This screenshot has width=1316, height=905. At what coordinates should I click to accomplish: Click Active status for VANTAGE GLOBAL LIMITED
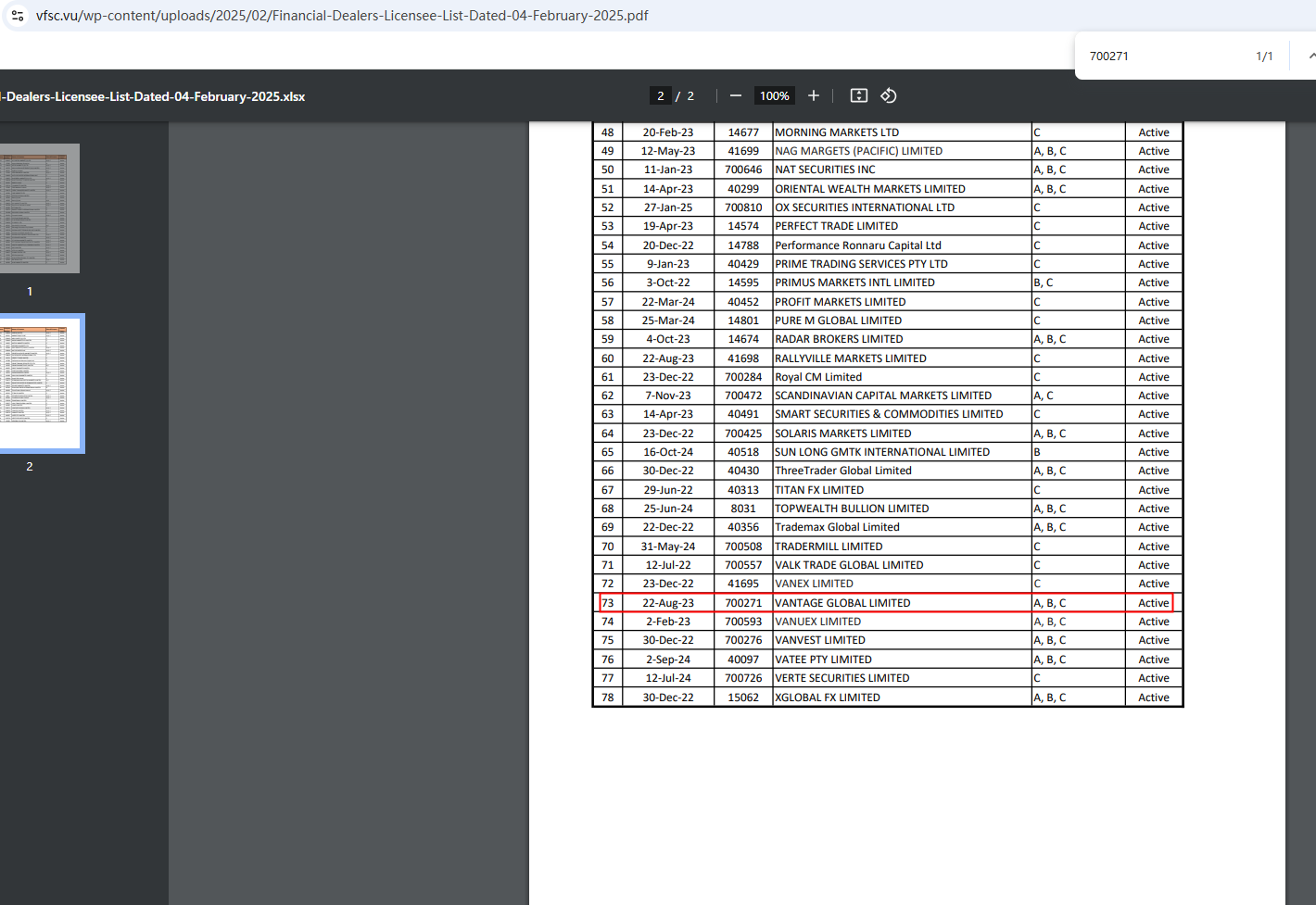tap(1154, 603)
